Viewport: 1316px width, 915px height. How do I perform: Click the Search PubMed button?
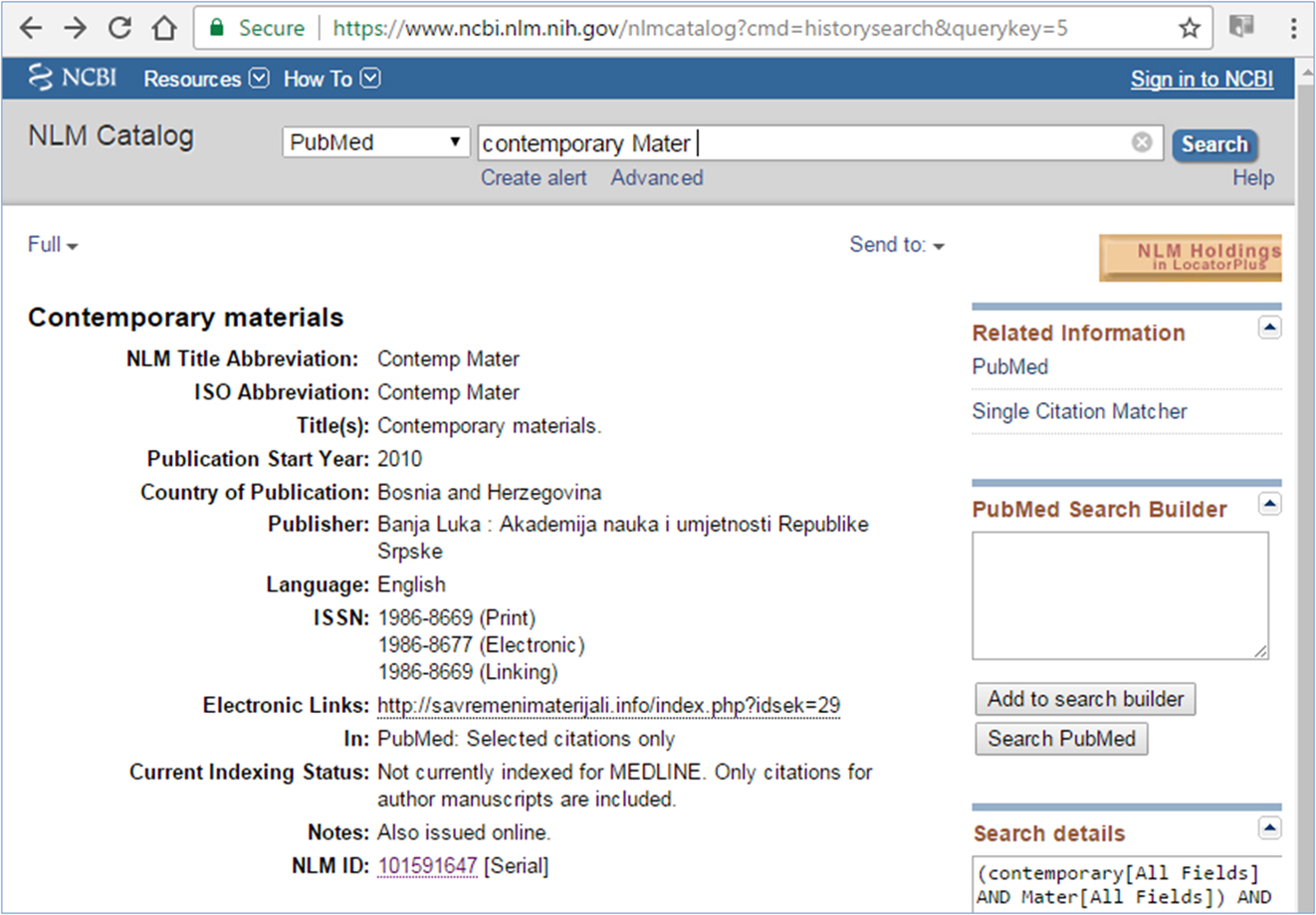tap(1061, 739)
